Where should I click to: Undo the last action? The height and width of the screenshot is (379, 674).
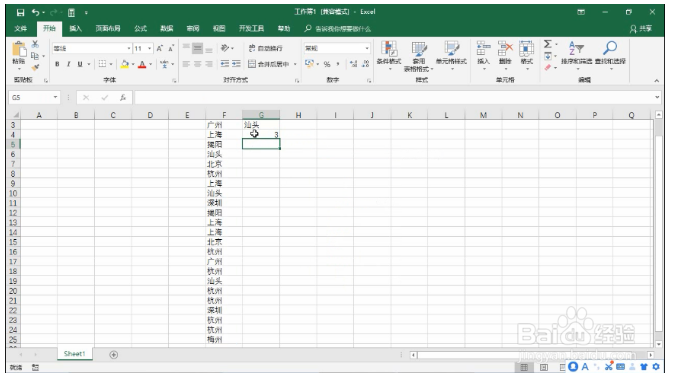pos(36,12)
